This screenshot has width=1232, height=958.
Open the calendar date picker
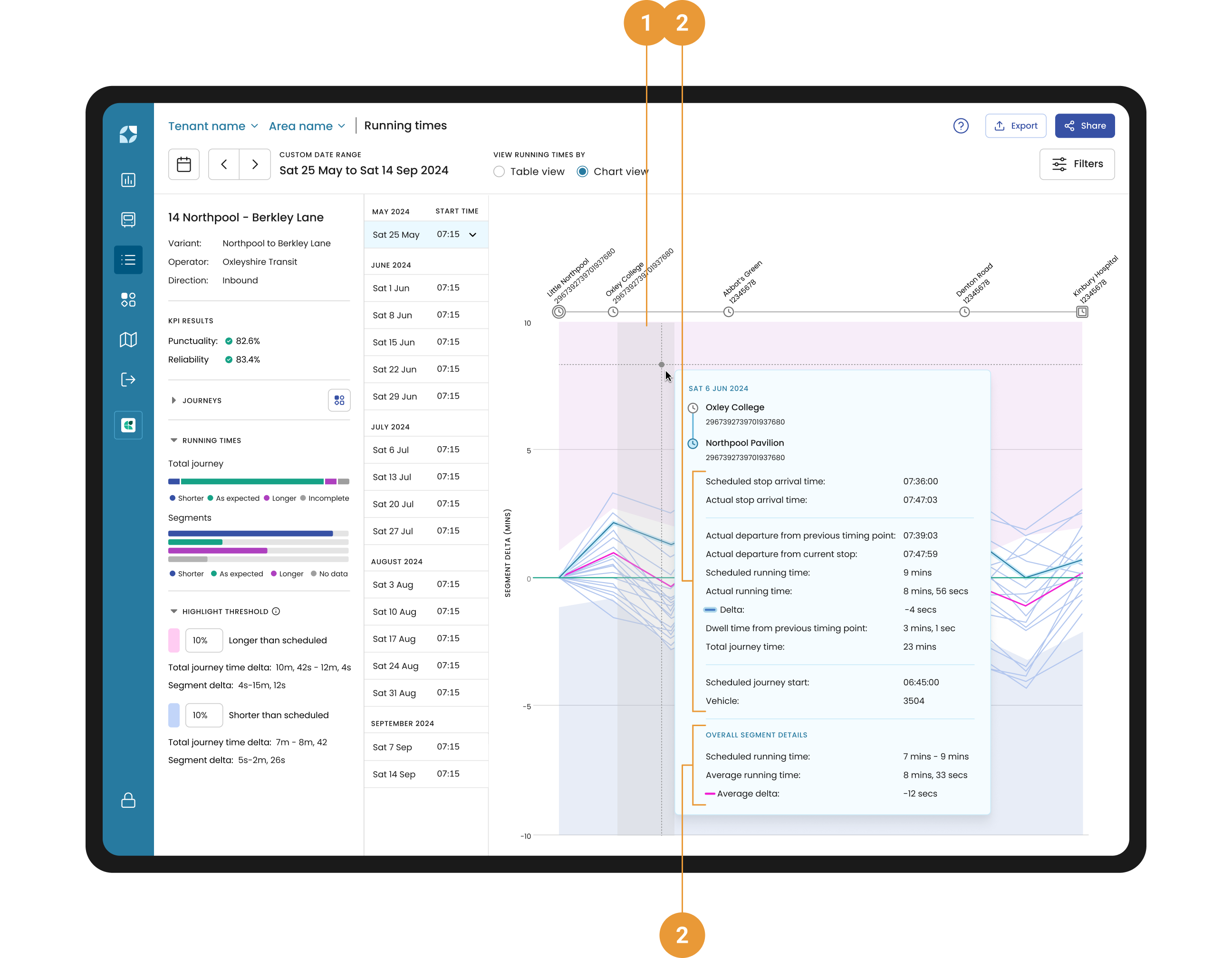click(184, 164)
